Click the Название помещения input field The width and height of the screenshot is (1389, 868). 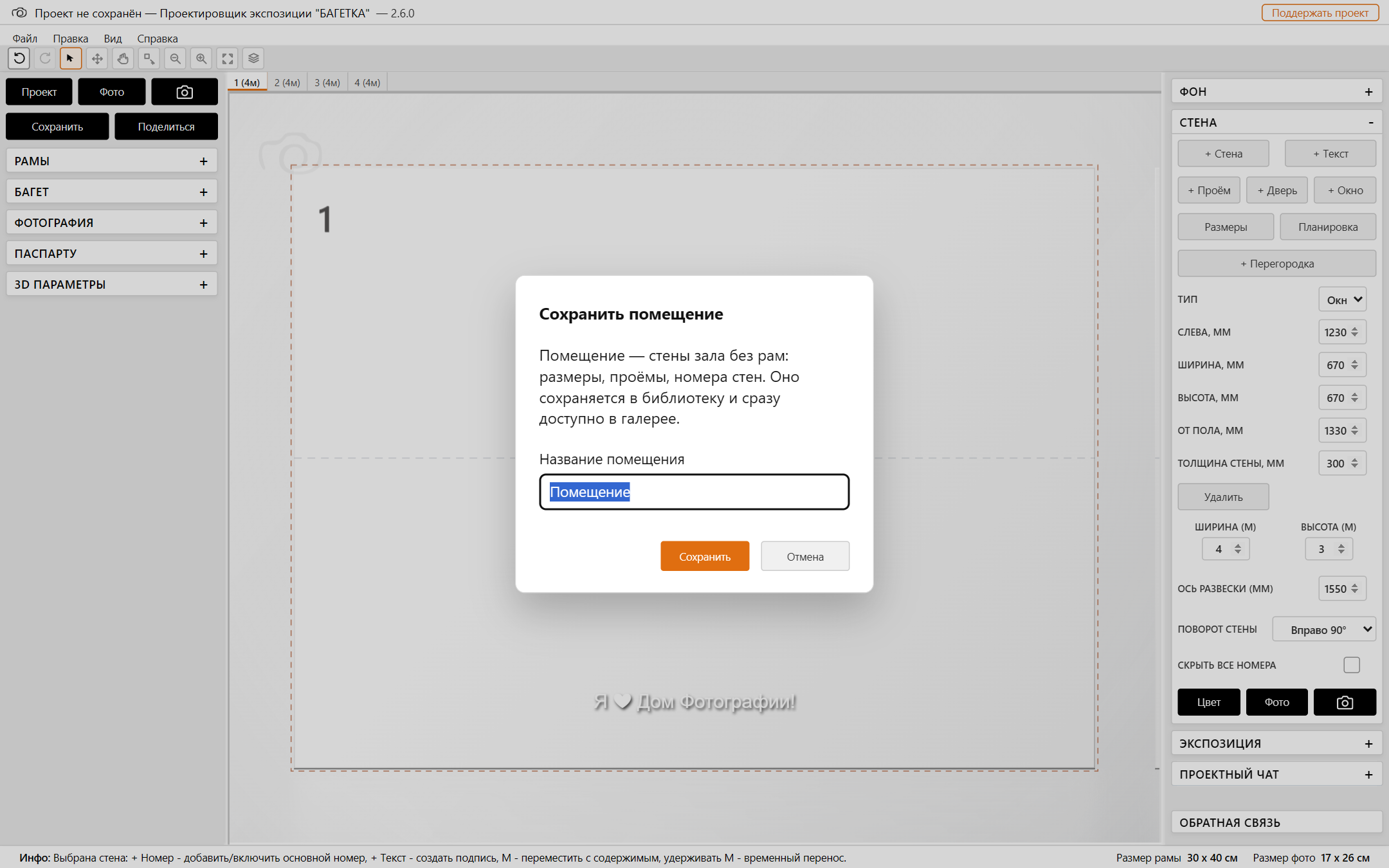(694, 492)
